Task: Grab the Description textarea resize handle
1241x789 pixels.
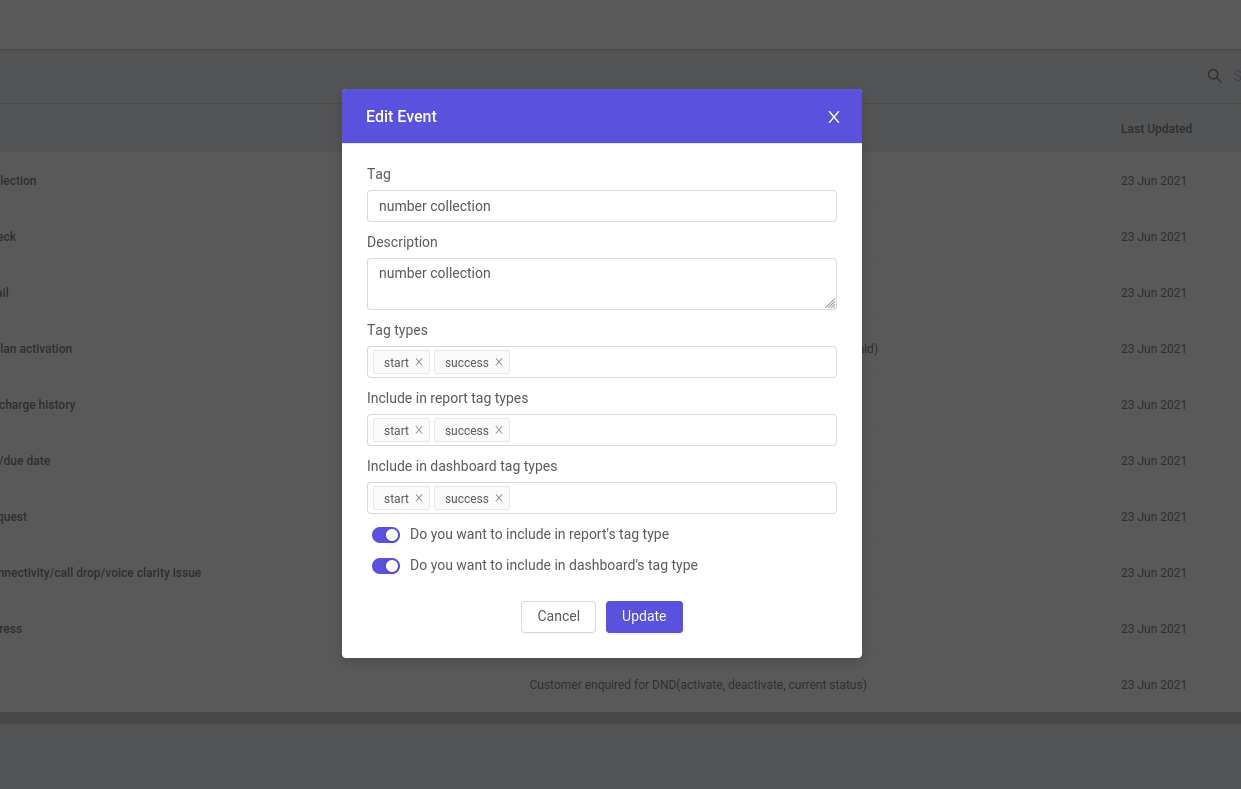Action: (830, 303)
